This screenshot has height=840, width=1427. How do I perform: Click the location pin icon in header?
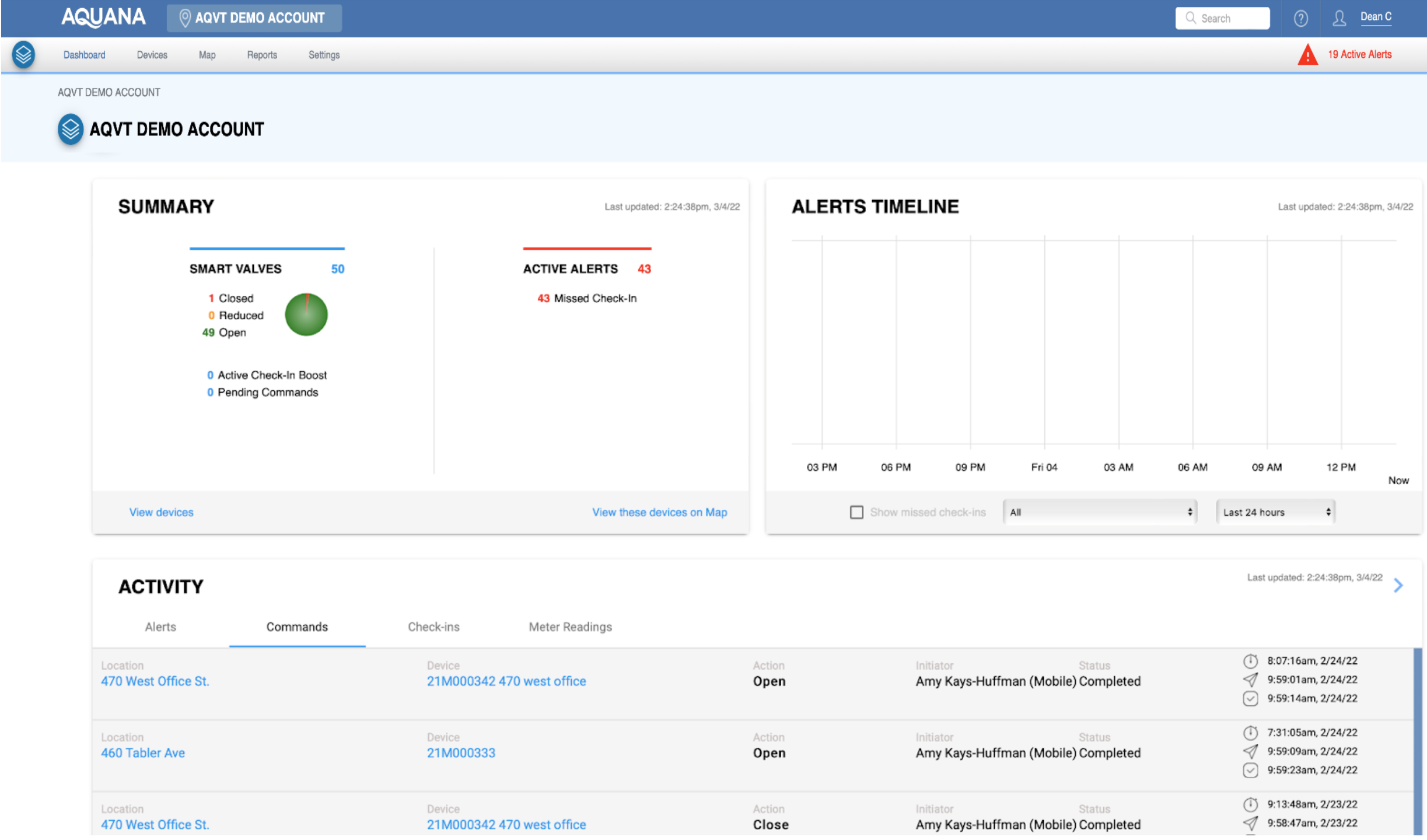click(184, 18)
